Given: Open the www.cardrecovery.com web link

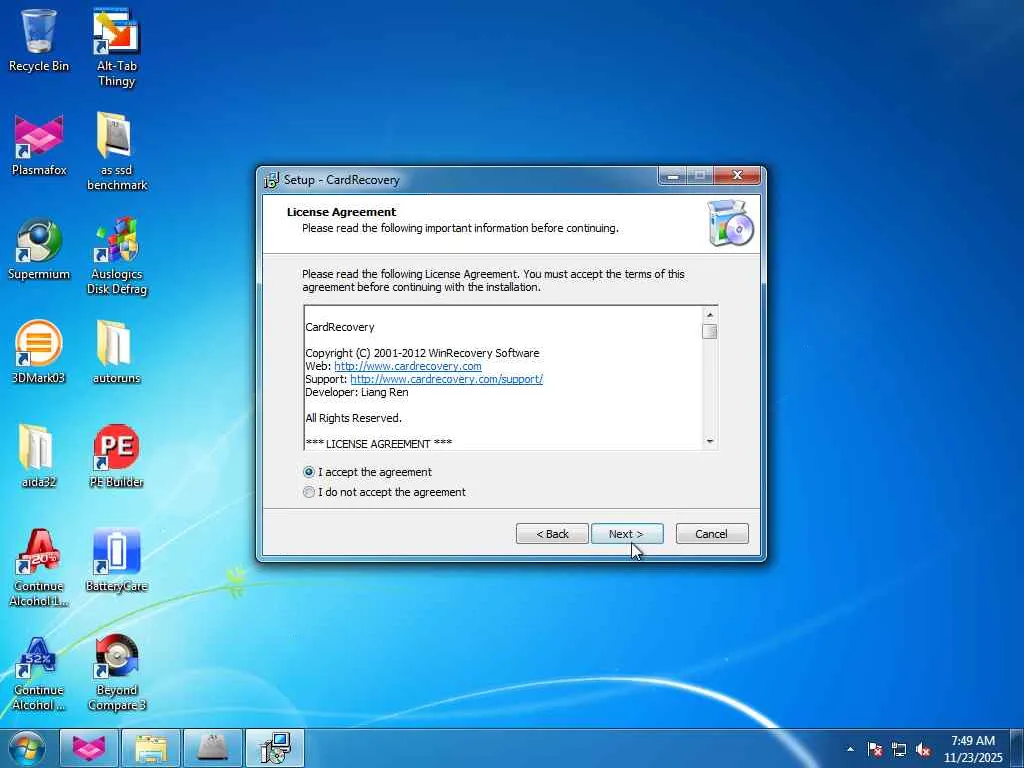Looking at the screenshot, I should 408,366.
